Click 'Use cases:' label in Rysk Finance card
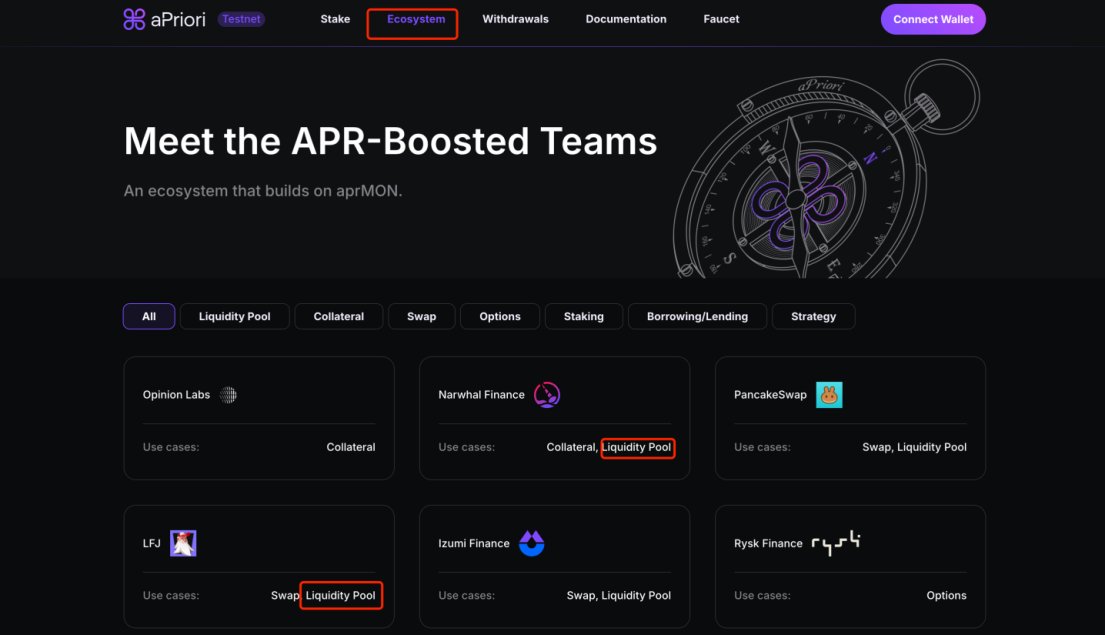This screenshot has width=1105, height=635. pyautogui.click(x=762, y=596)
